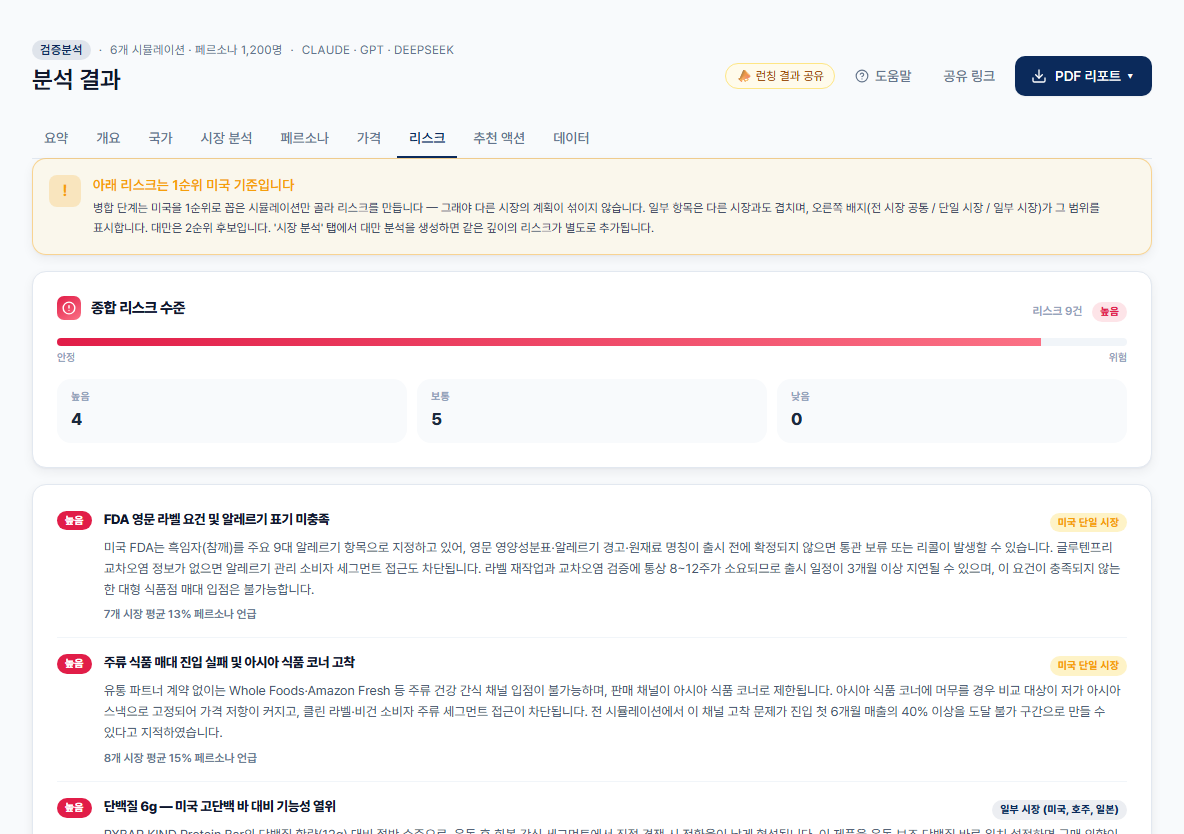Select the 높음 count card showing 4
The height and width of the screenshot is (834, 1184).
(232, 411)
